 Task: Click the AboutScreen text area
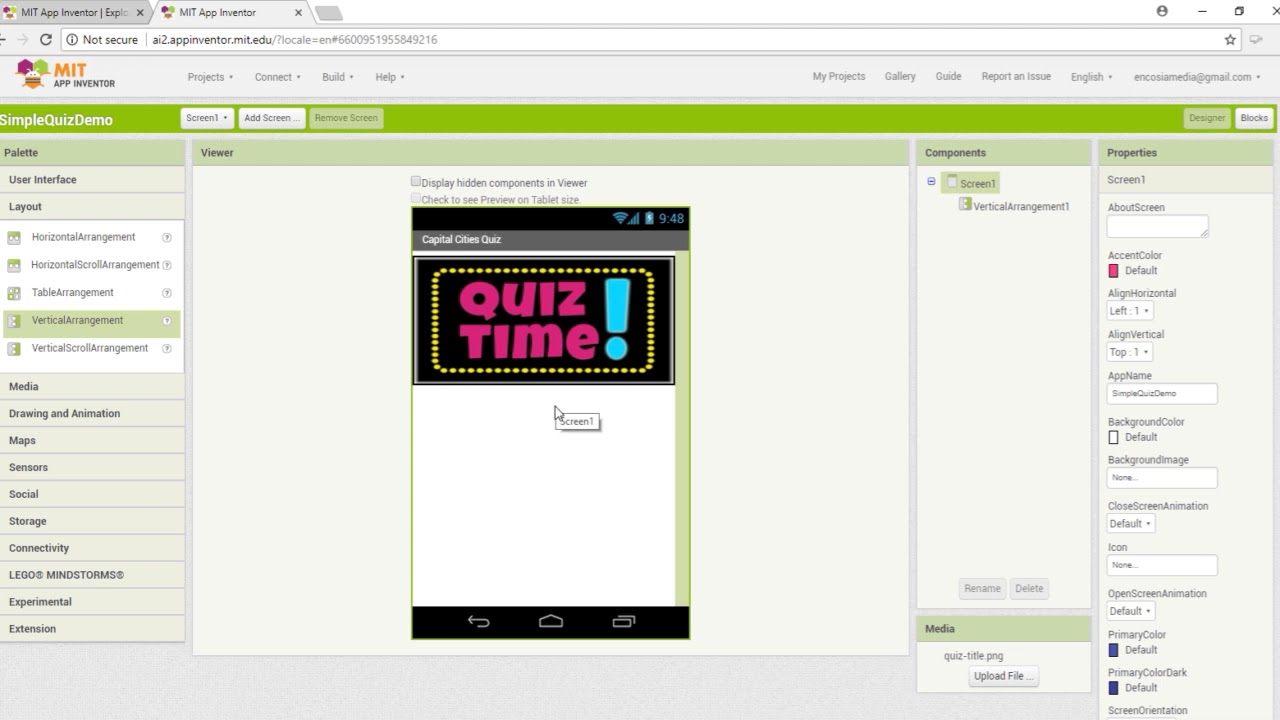(x=1158, y=226)
